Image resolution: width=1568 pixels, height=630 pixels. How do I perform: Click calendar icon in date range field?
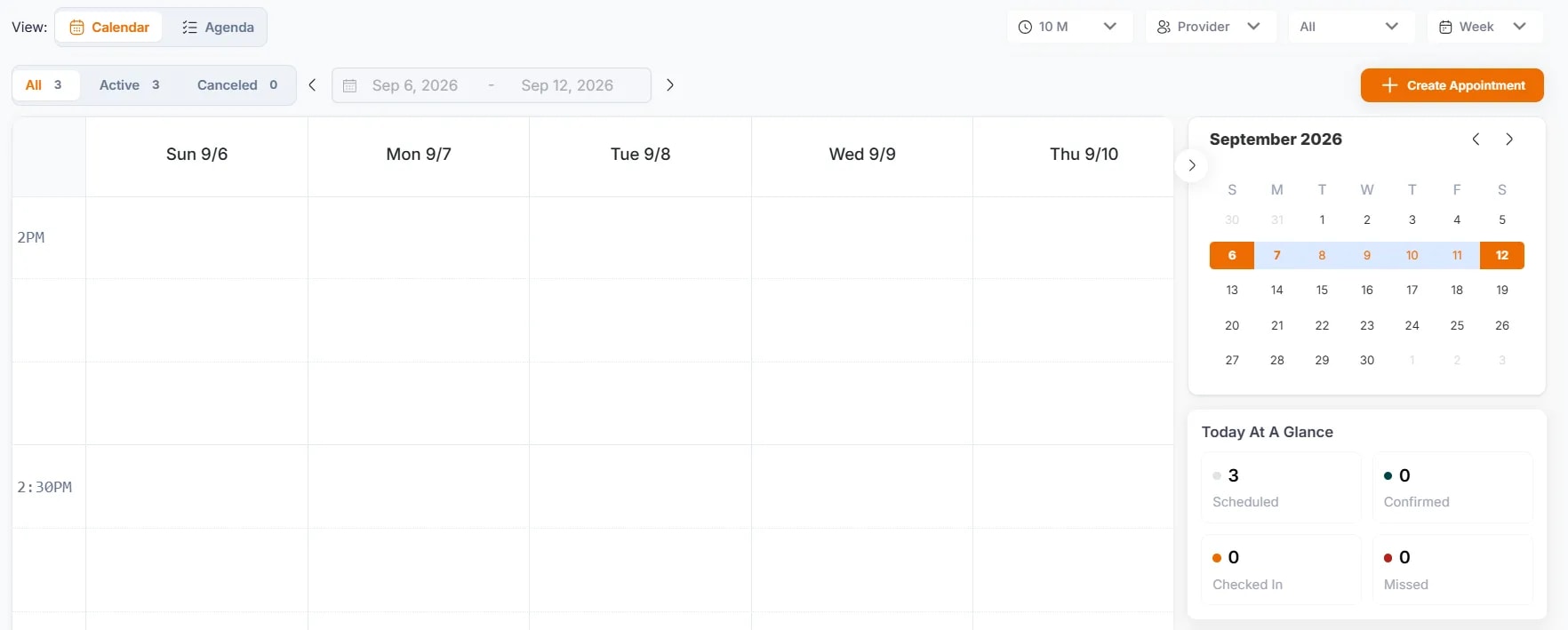click(x=350, y=85)
